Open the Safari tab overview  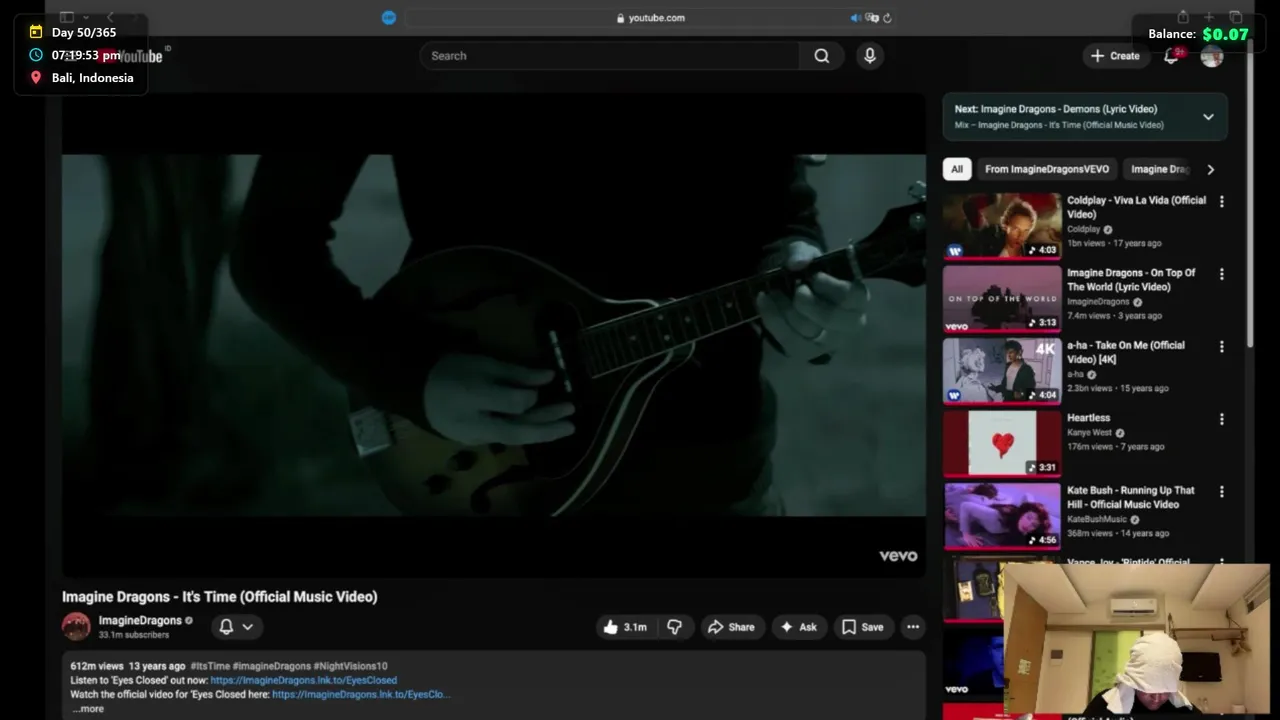[1236, 17]
